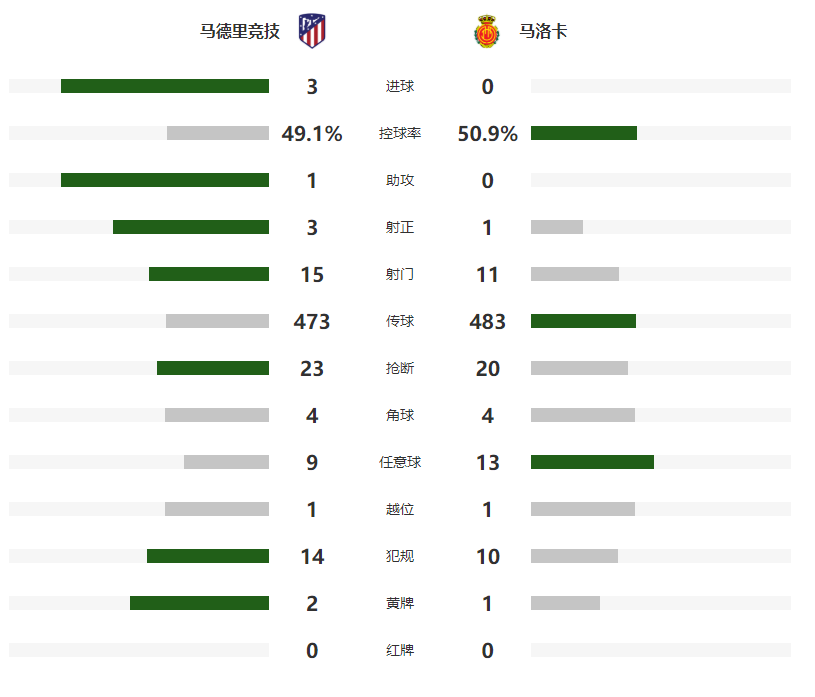Click Atlético's possession value 49.1%
Viewport: 815px width, 697px height.
(312, 134)
